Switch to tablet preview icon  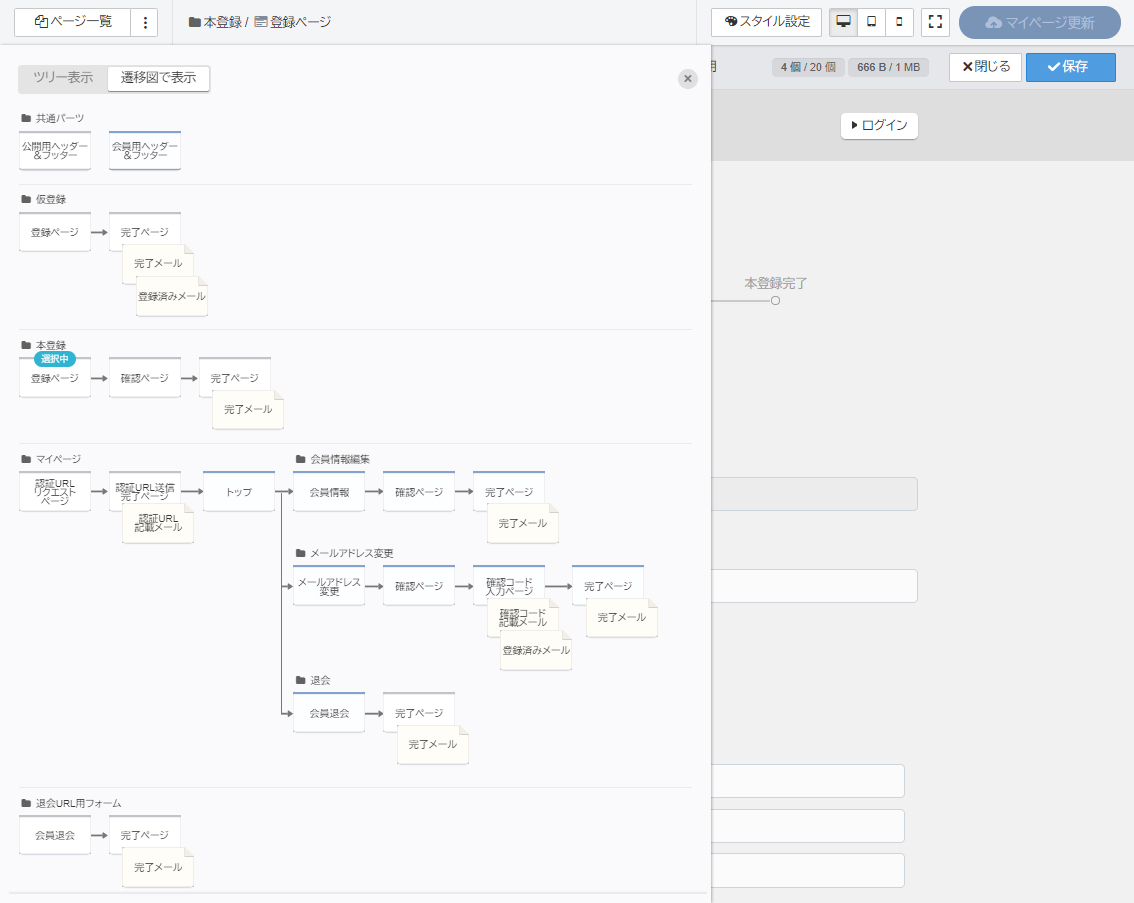(871, 22)
